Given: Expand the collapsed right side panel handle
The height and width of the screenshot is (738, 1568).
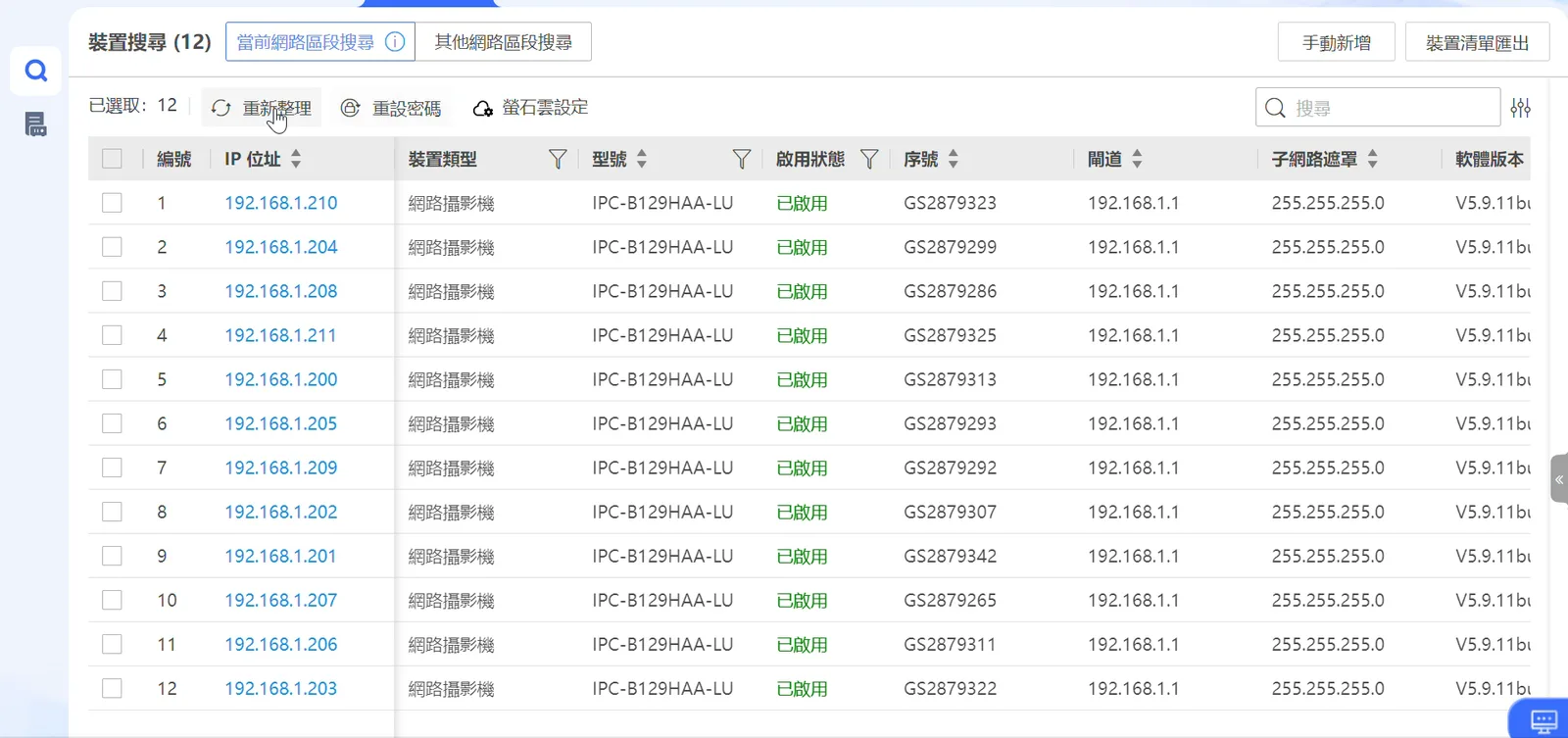Looking at the screenshot, I should pos(1559,479).
